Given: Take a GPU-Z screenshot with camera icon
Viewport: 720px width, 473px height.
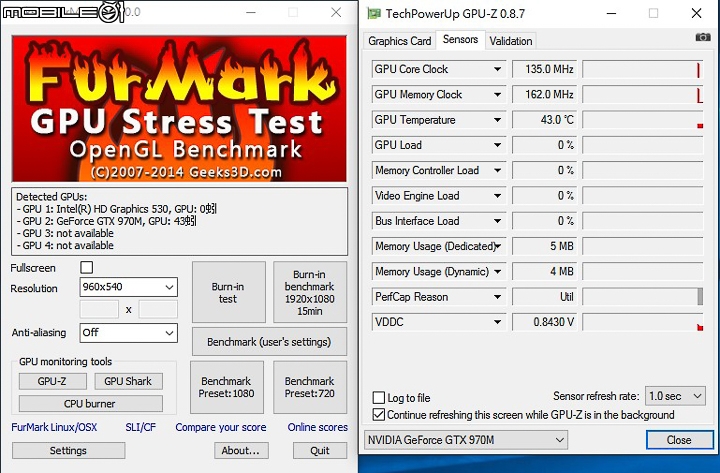Looking at the screenshot, I should tap(703, 37).
